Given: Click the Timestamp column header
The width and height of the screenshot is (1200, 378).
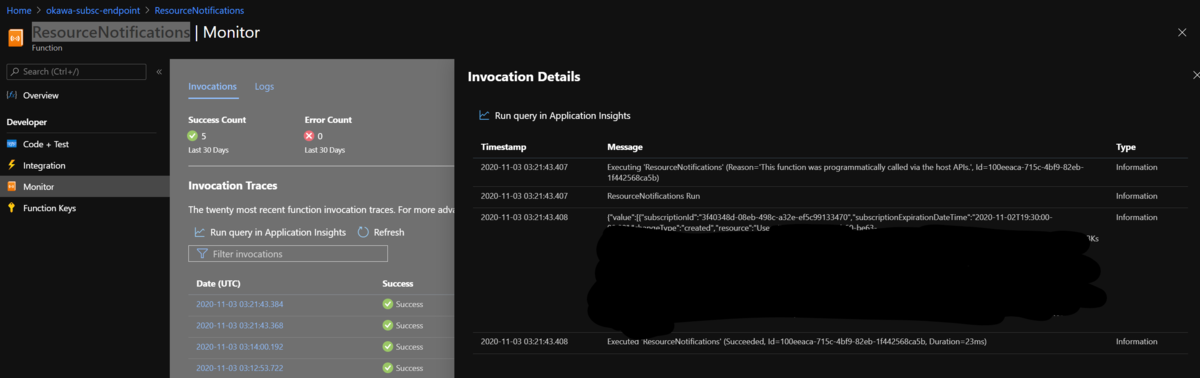Looking at the screenshot, I should pos(503,147).
